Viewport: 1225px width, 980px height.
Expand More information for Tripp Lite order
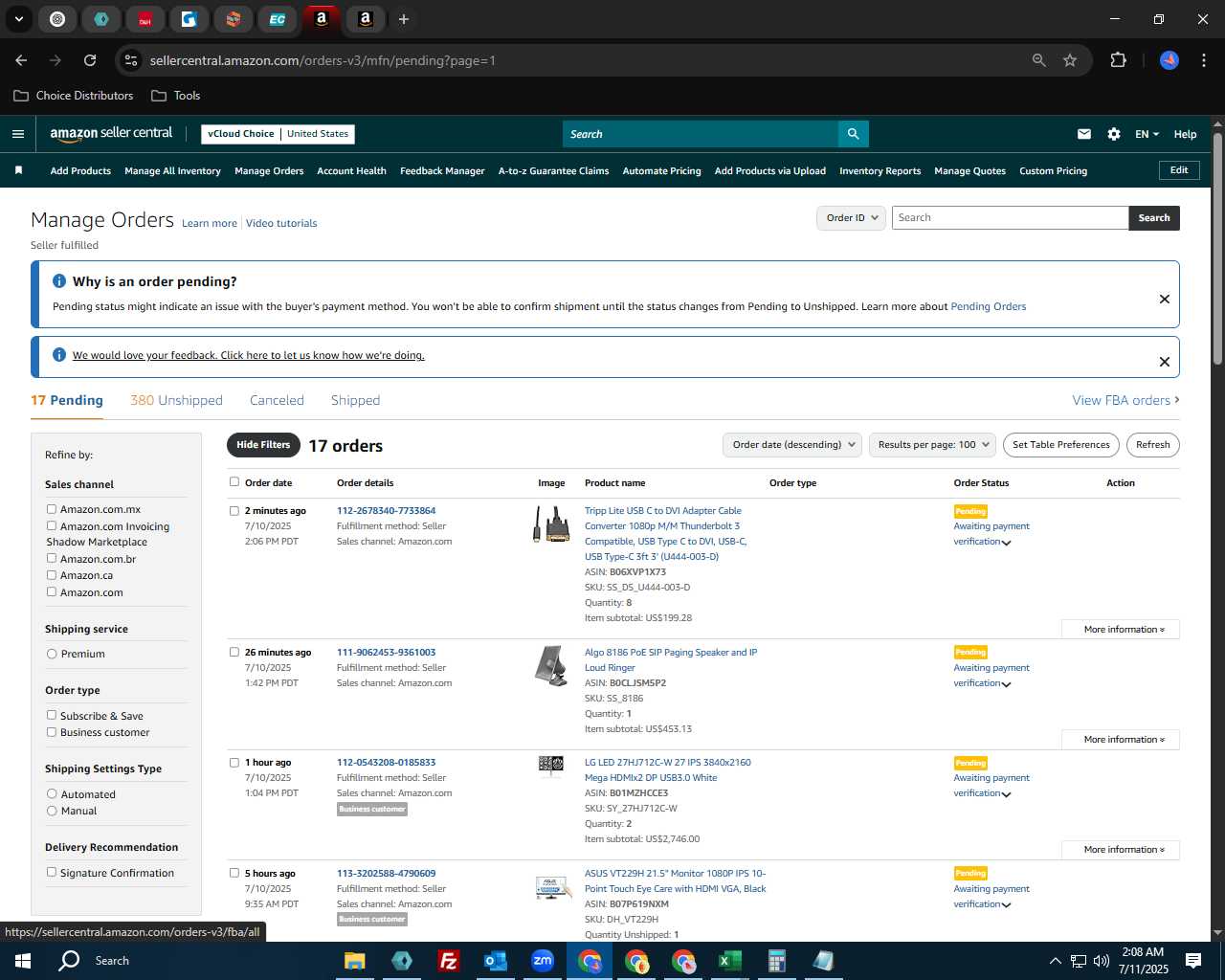1121,630
